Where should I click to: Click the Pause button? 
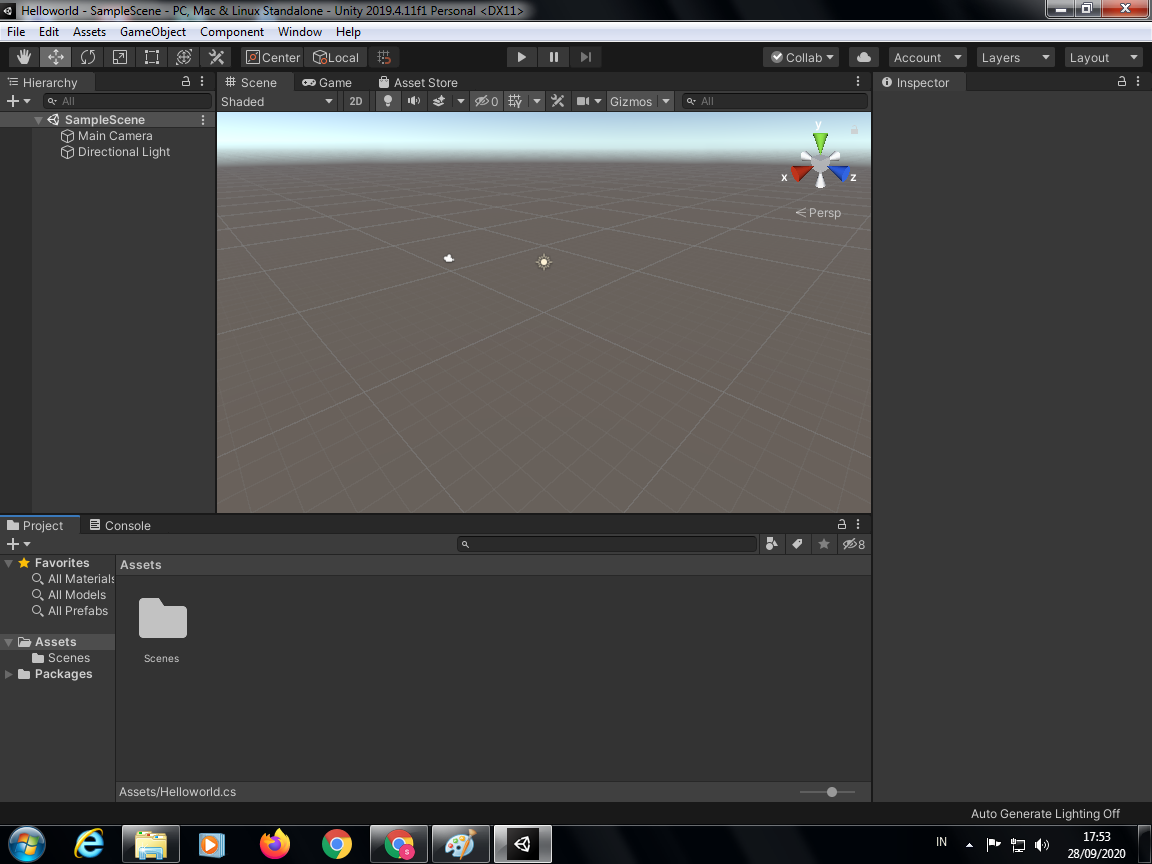click(554, 57)
